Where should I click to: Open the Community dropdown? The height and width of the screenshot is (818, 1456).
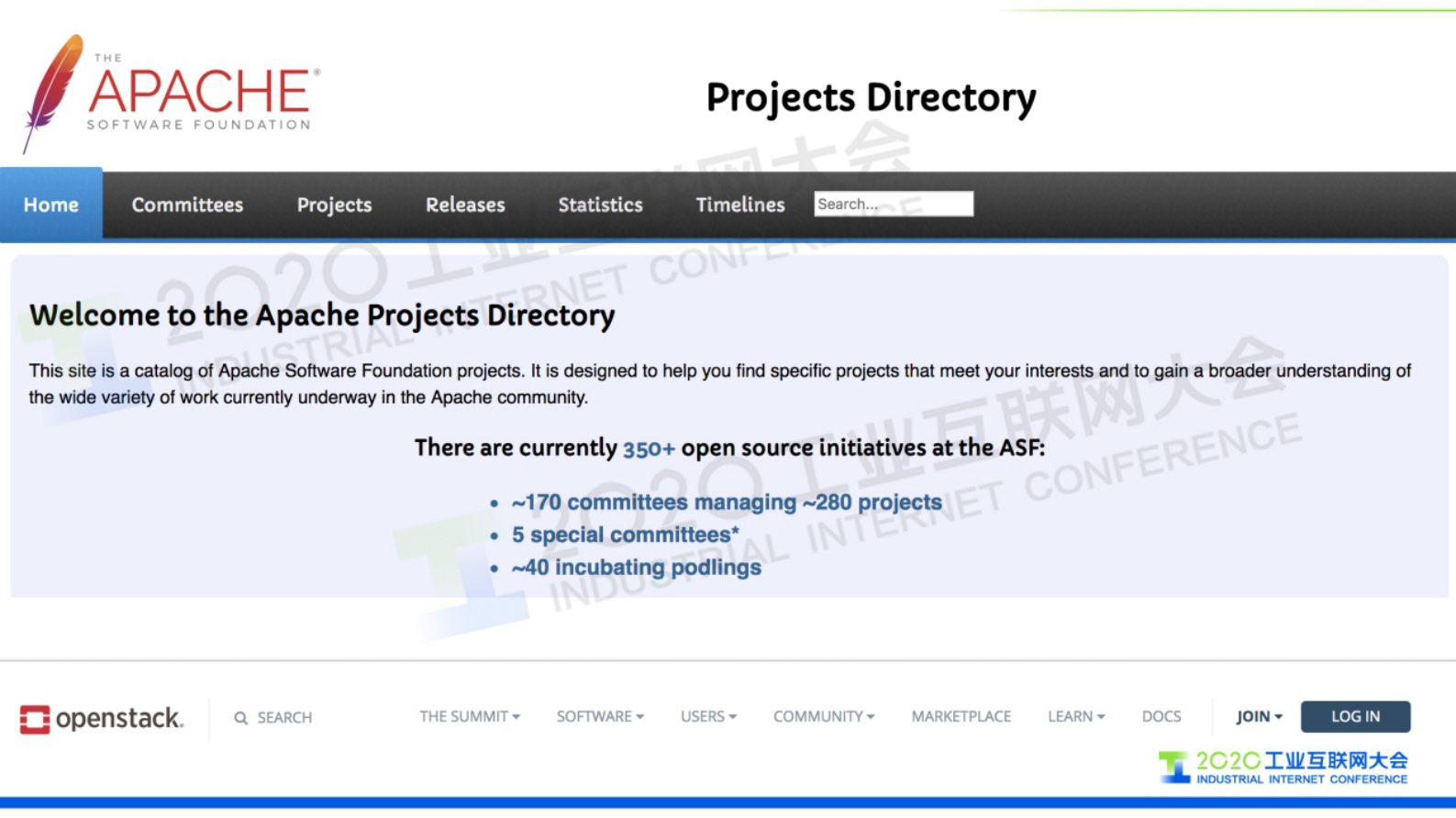coord(823,716)
